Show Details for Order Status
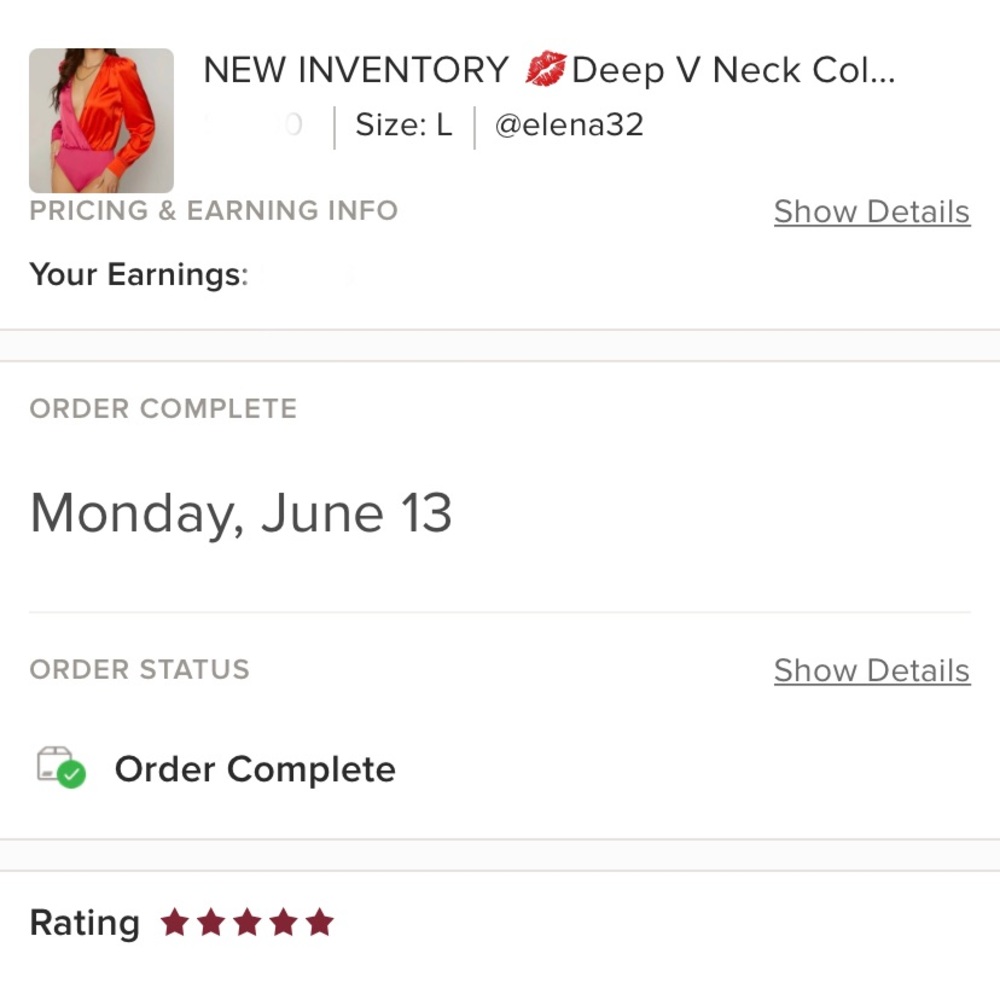 point(872,670)
